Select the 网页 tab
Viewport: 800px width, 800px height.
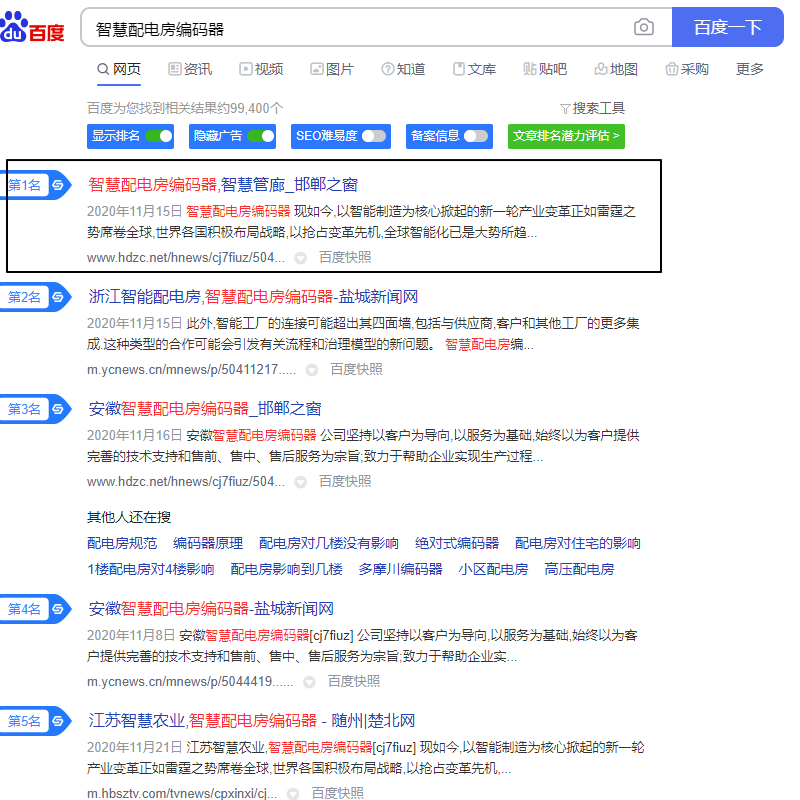(x=119, y=69)
